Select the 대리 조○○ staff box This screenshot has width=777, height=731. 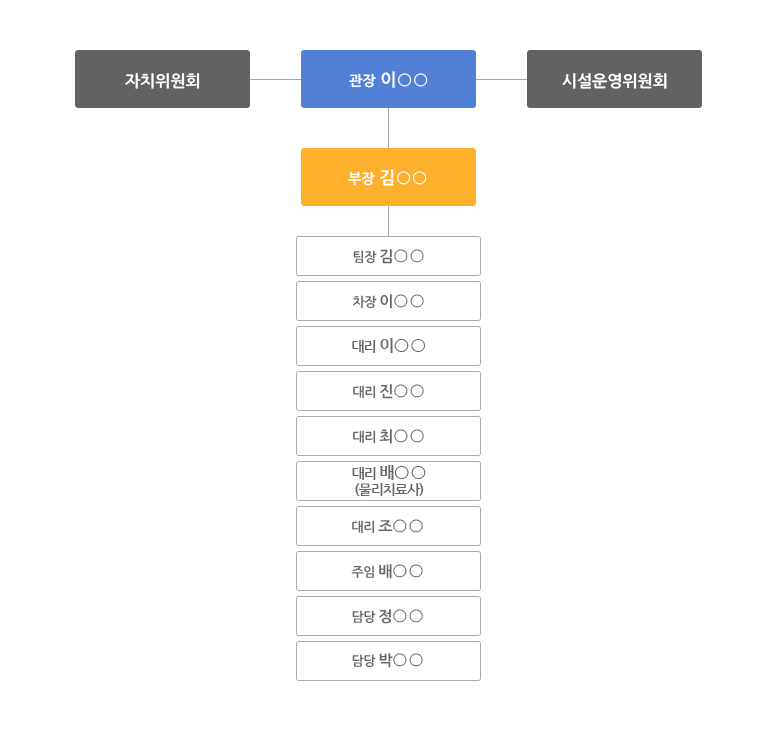pyautogui.click(x=388, y=526)
